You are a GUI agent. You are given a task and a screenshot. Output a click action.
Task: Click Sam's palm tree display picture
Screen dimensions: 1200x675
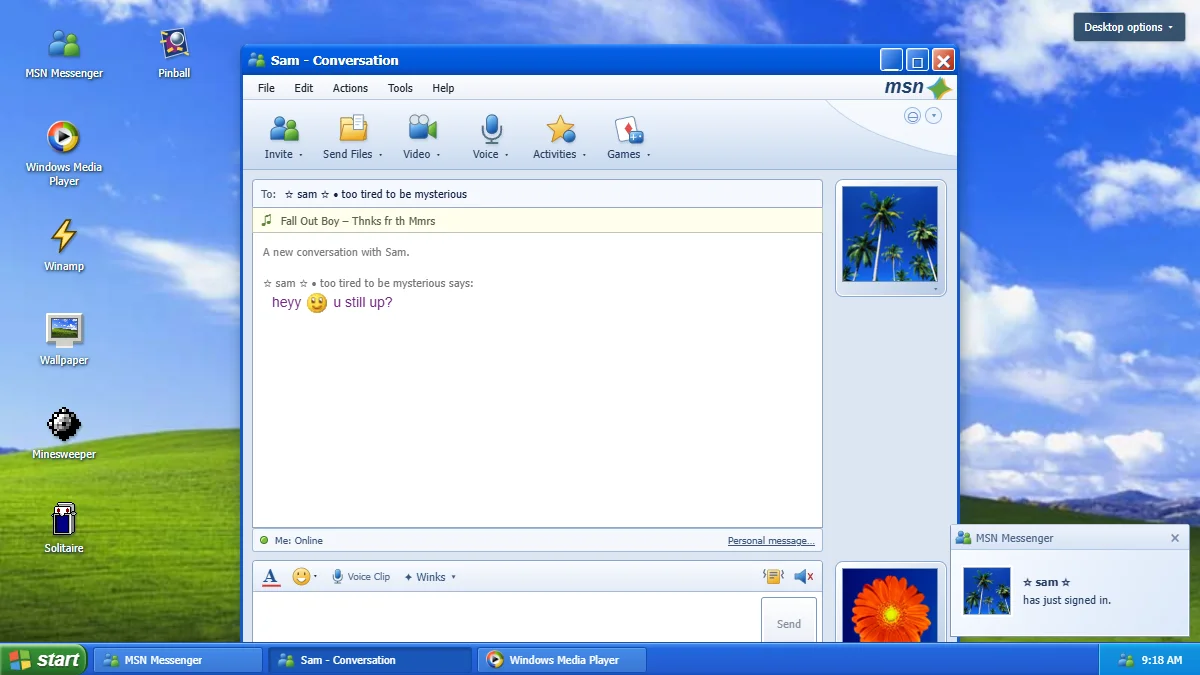coord(890,234)
